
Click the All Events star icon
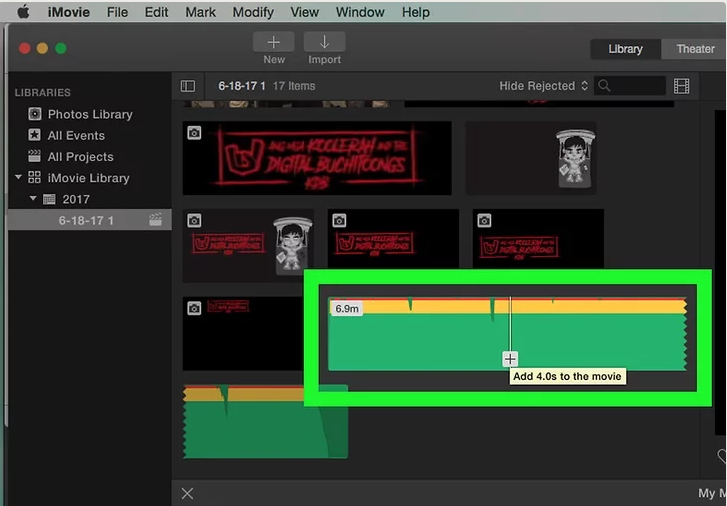tap(34, 135)
